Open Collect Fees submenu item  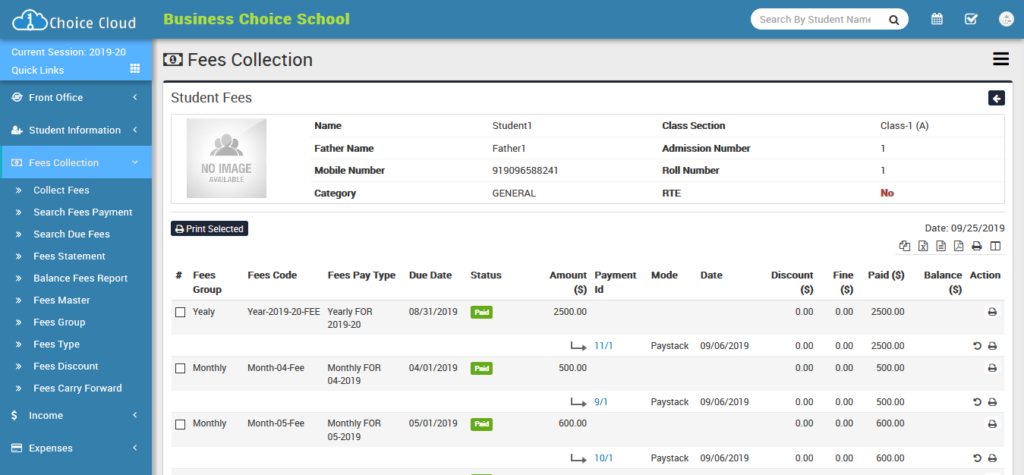tap(61, 190)
